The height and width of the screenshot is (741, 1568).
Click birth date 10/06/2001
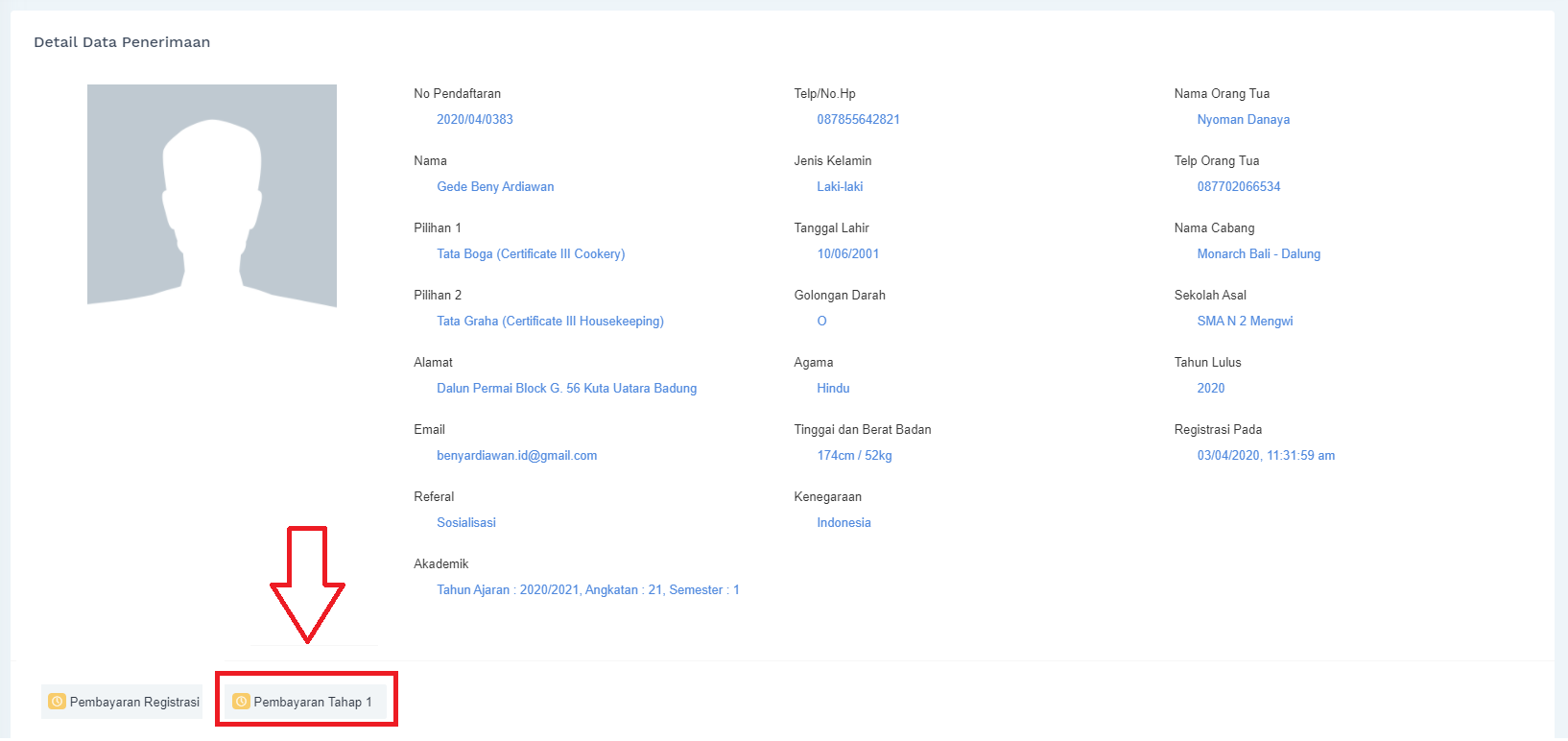pyautogui.click(x=847, y=254)
